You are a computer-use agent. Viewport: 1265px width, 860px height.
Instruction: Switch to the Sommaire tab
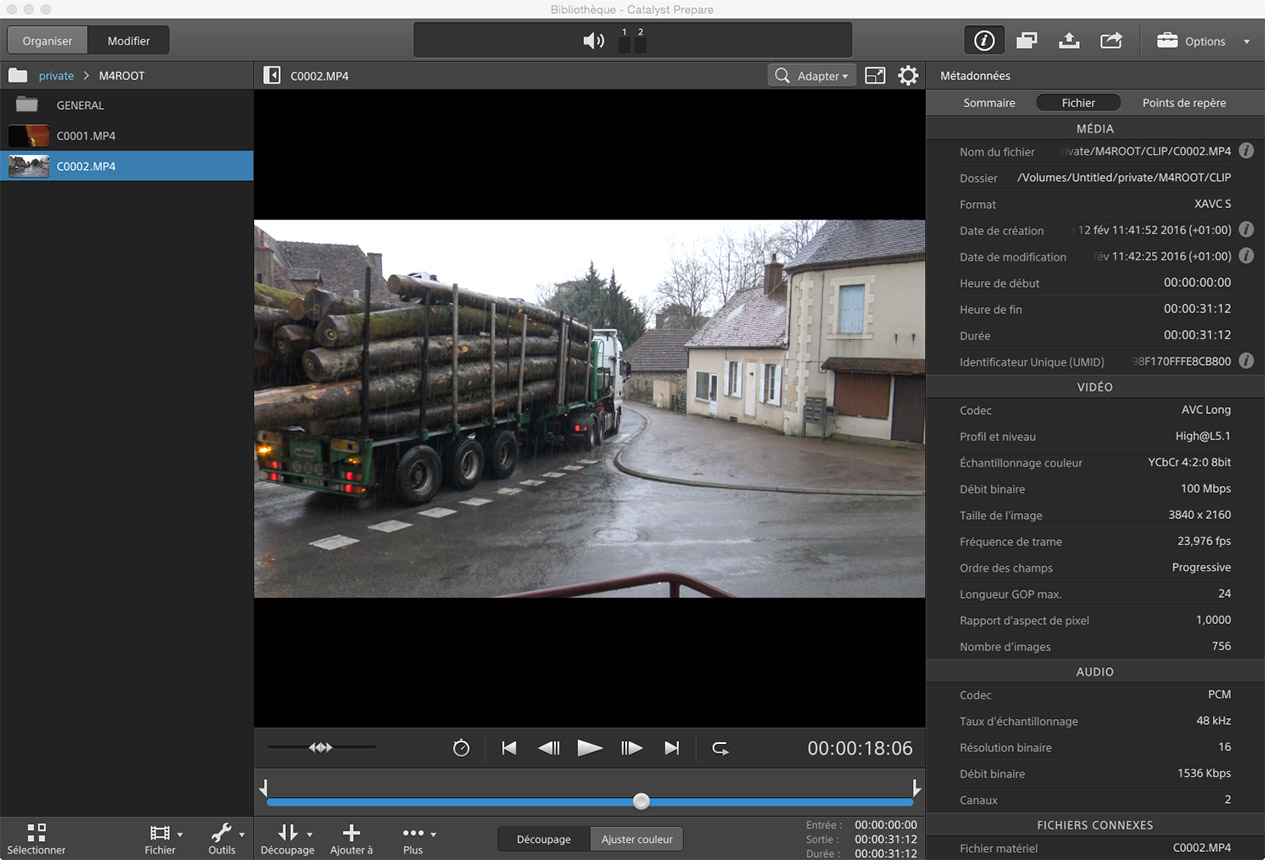[989, 103]
